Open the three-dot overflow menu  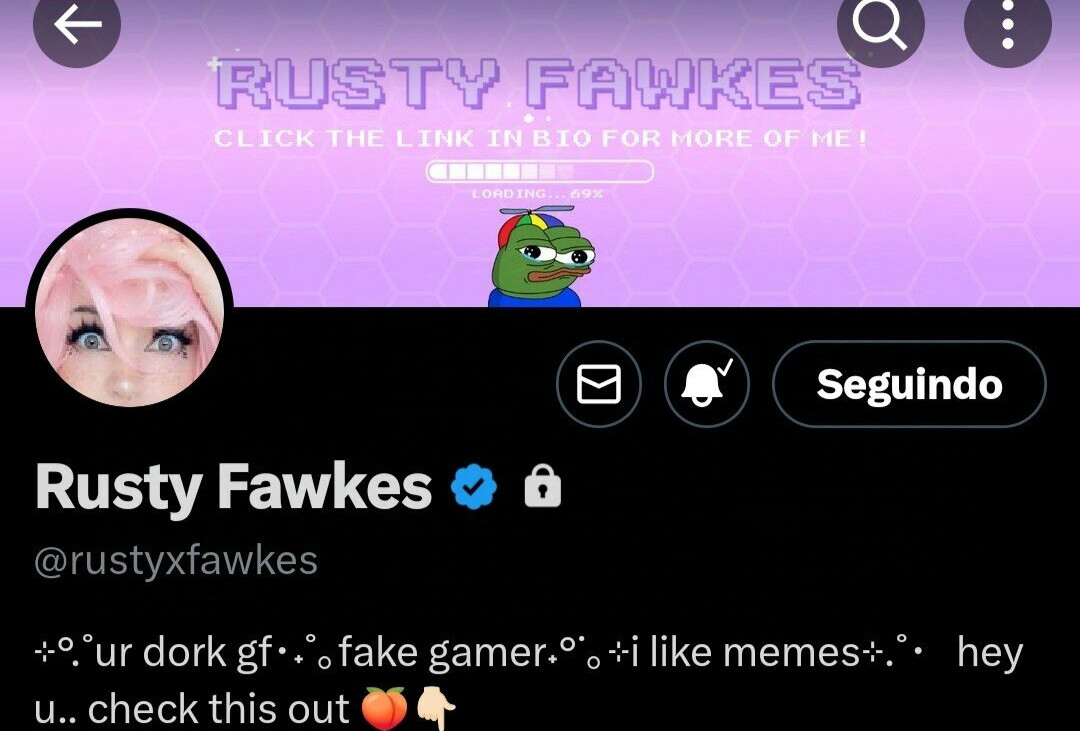tap(1008, 25)
